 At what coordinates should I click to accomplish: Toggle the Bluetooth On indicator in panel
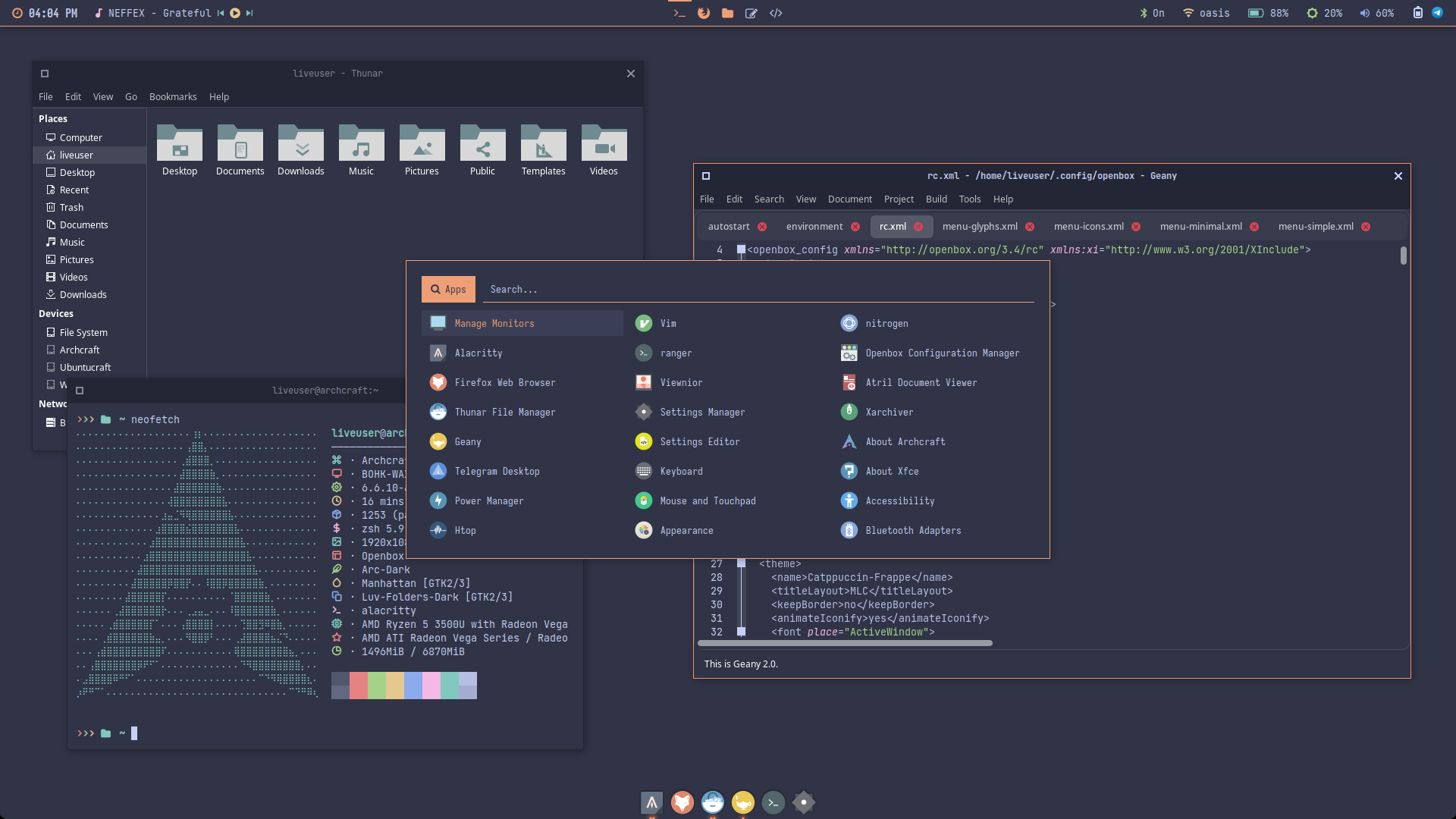point(1152,13)
